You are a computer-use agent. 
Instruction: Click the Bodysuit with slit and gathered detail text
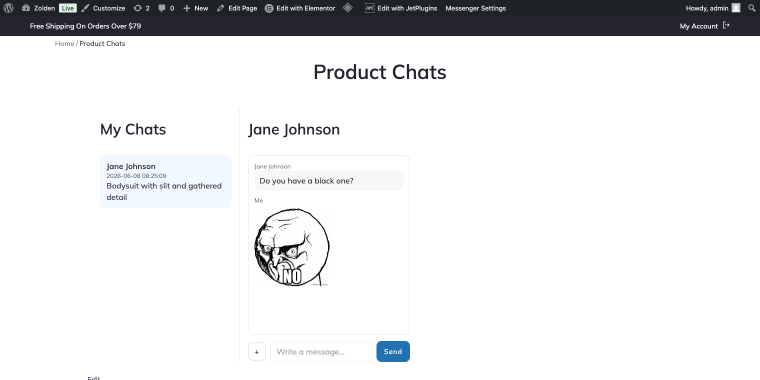164,191
